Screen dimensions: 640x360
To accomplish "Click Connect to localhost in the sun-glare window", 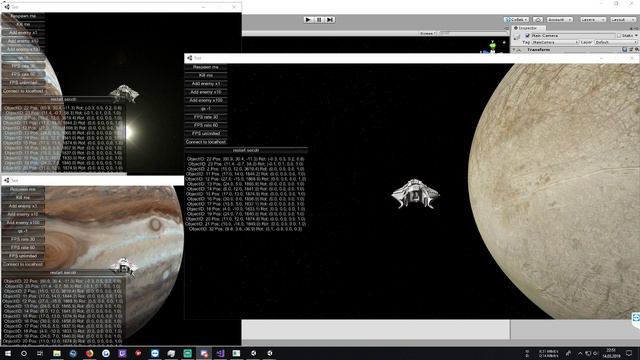I will click(23, 91).
